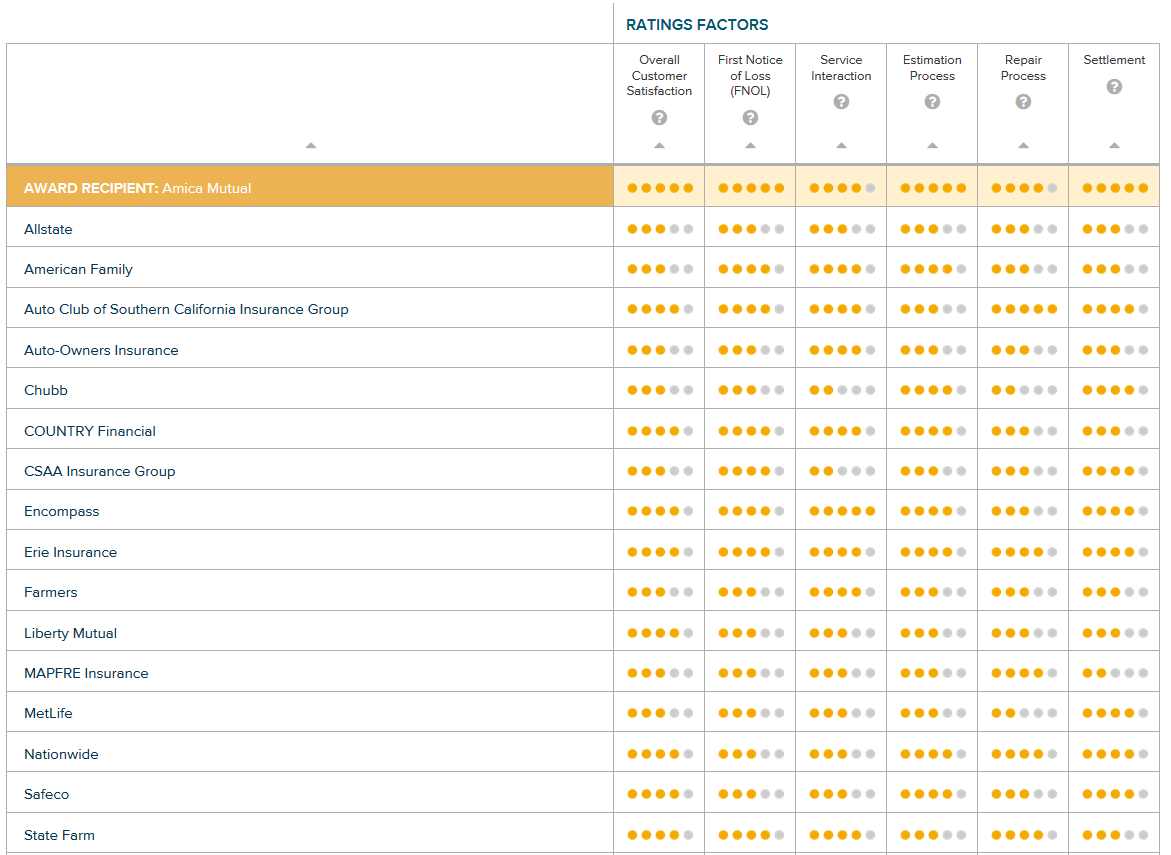1171x855 pixels.
Task: Click Safeco's Repair Process rating dots
Action: (x=1024, y=795)
